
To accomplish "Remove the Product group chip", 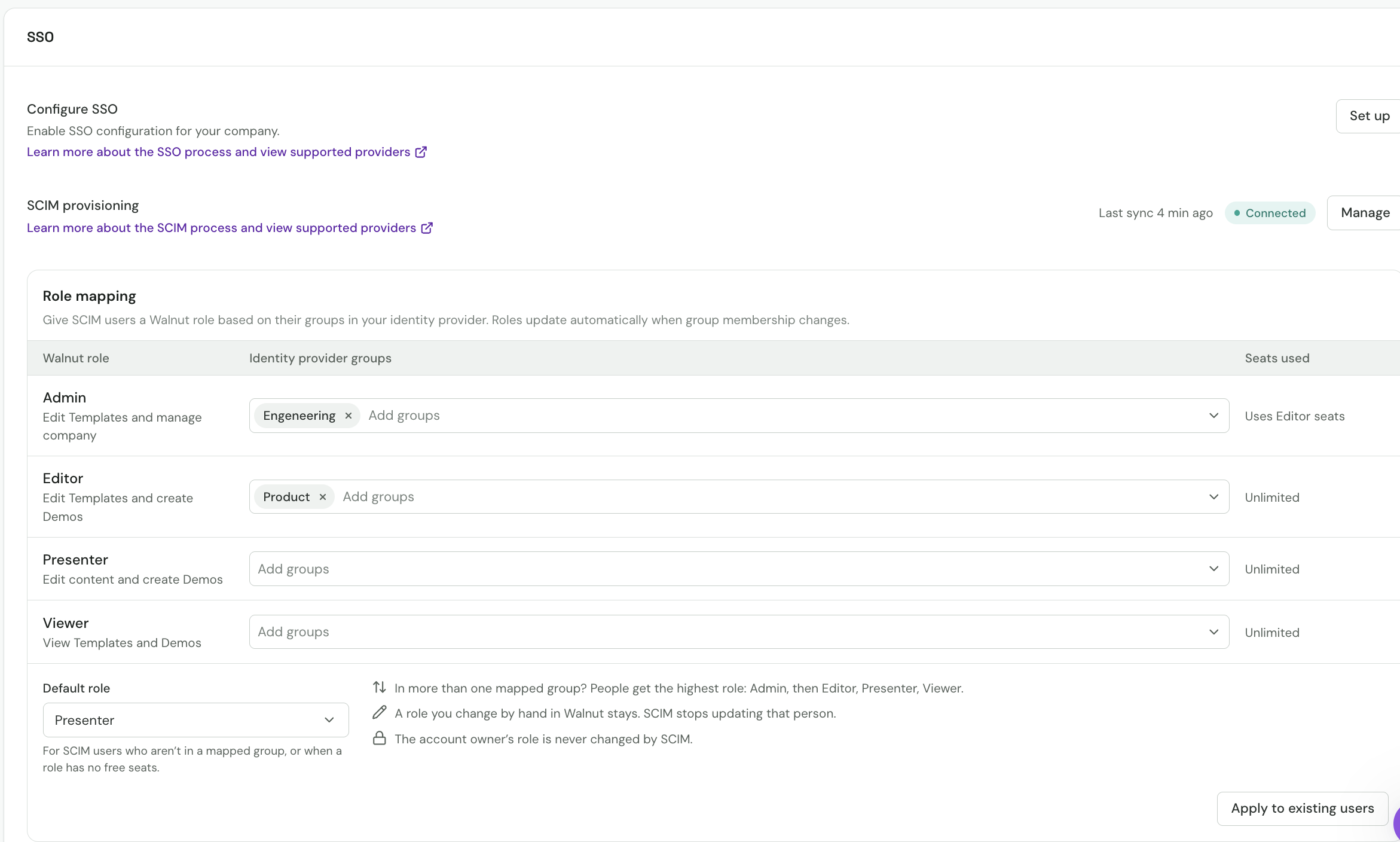I will pos(323,497).
